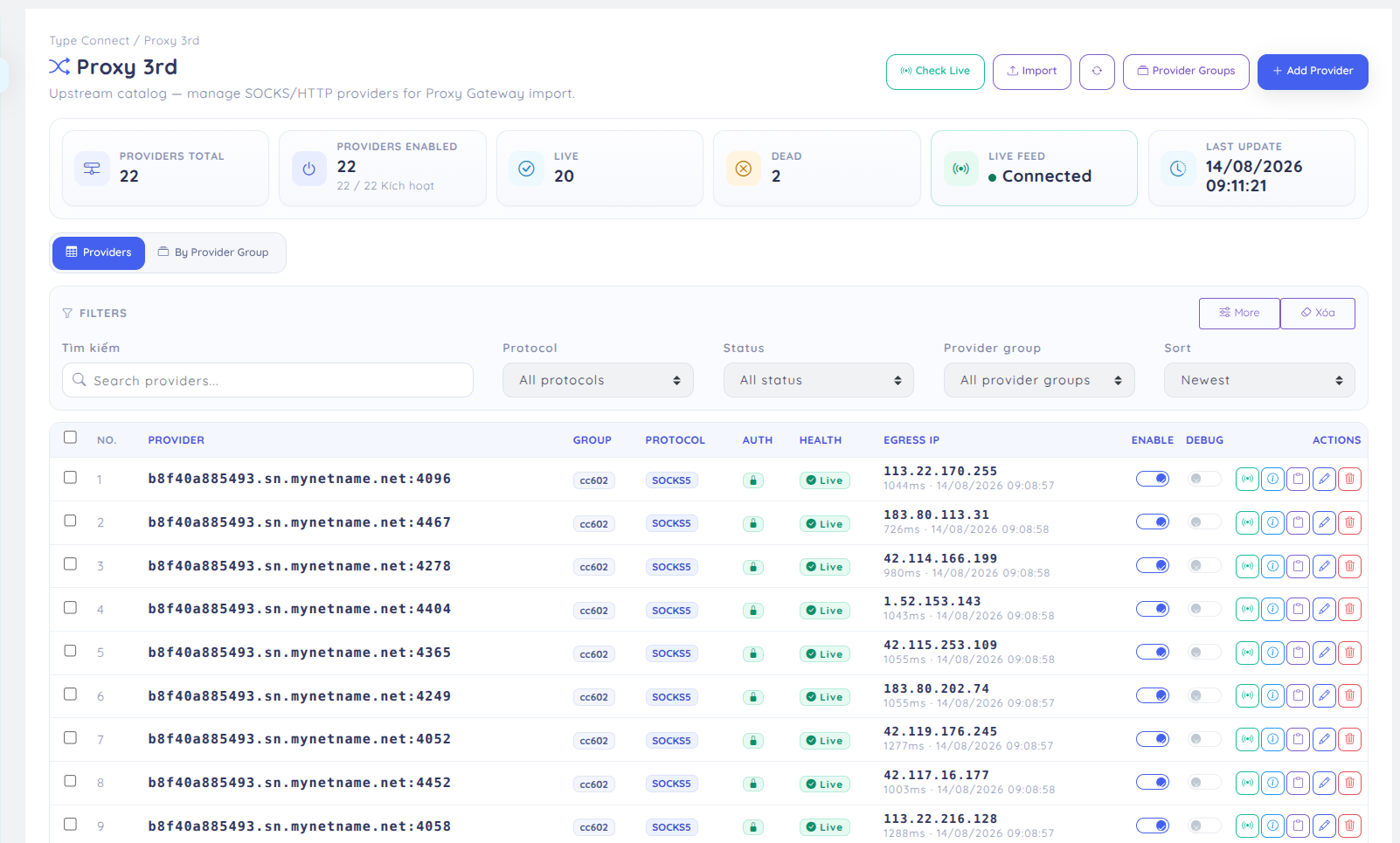Delete provider port 4452 with trash icon
The image size is (1400, 843).
click(1349, 783)
